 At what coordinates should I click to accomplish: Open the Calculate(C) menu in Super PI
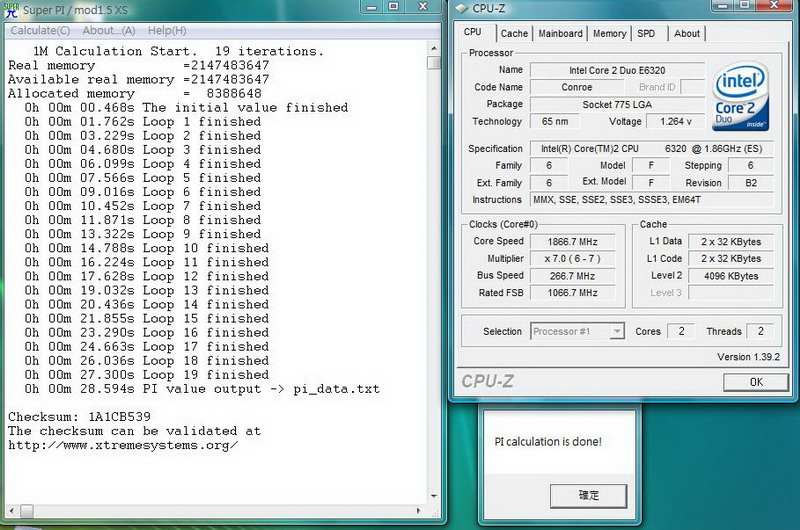click(x=40, y=31)
